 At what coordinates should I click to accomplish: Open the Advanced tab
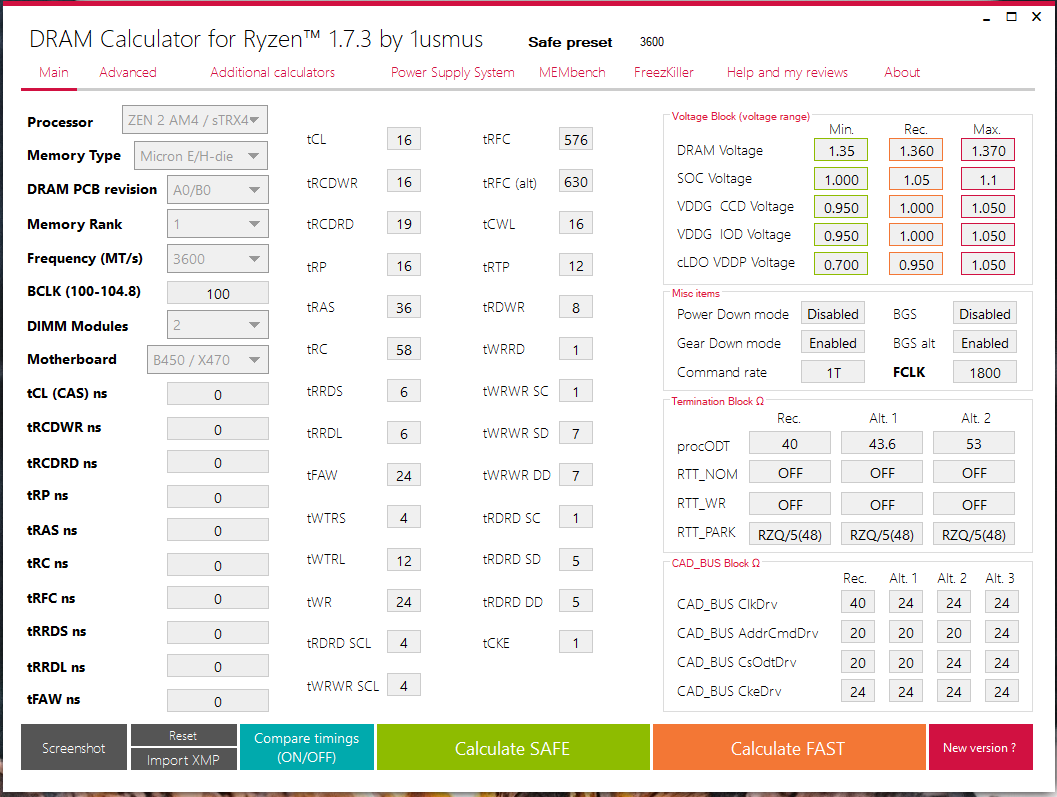(127, 72)
